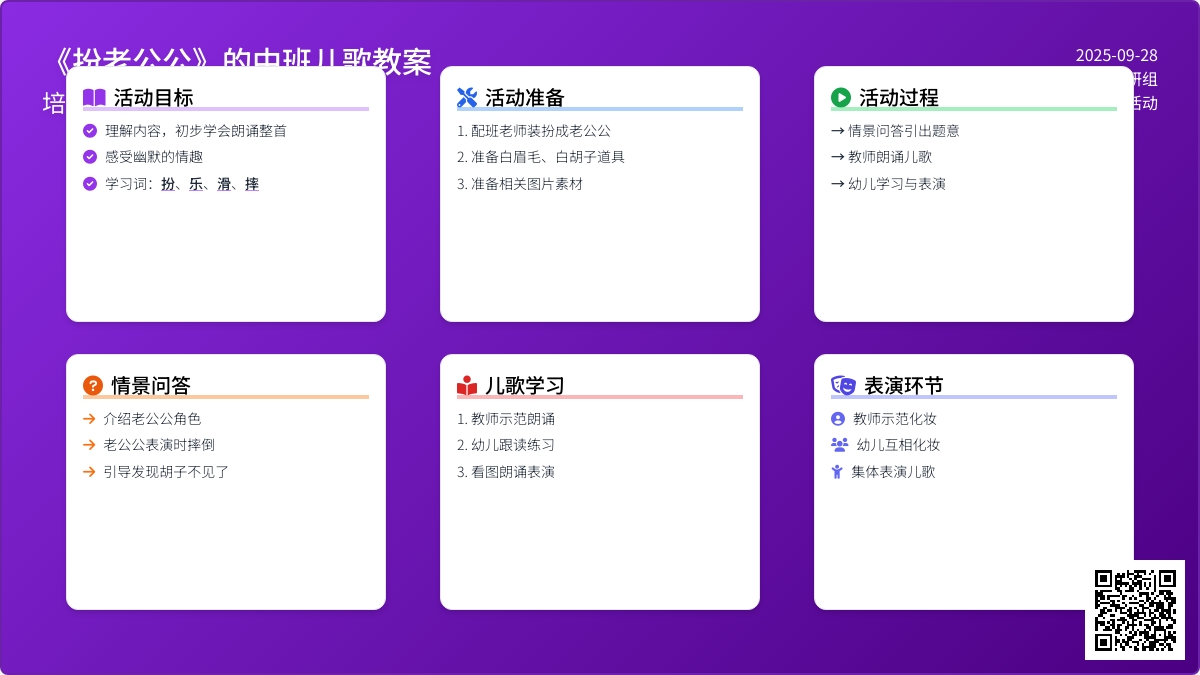Click the checkmark beside 理解内容，初步学会朗诵整首
This screenshot has height=675, width=1200.
coord(90,131)
